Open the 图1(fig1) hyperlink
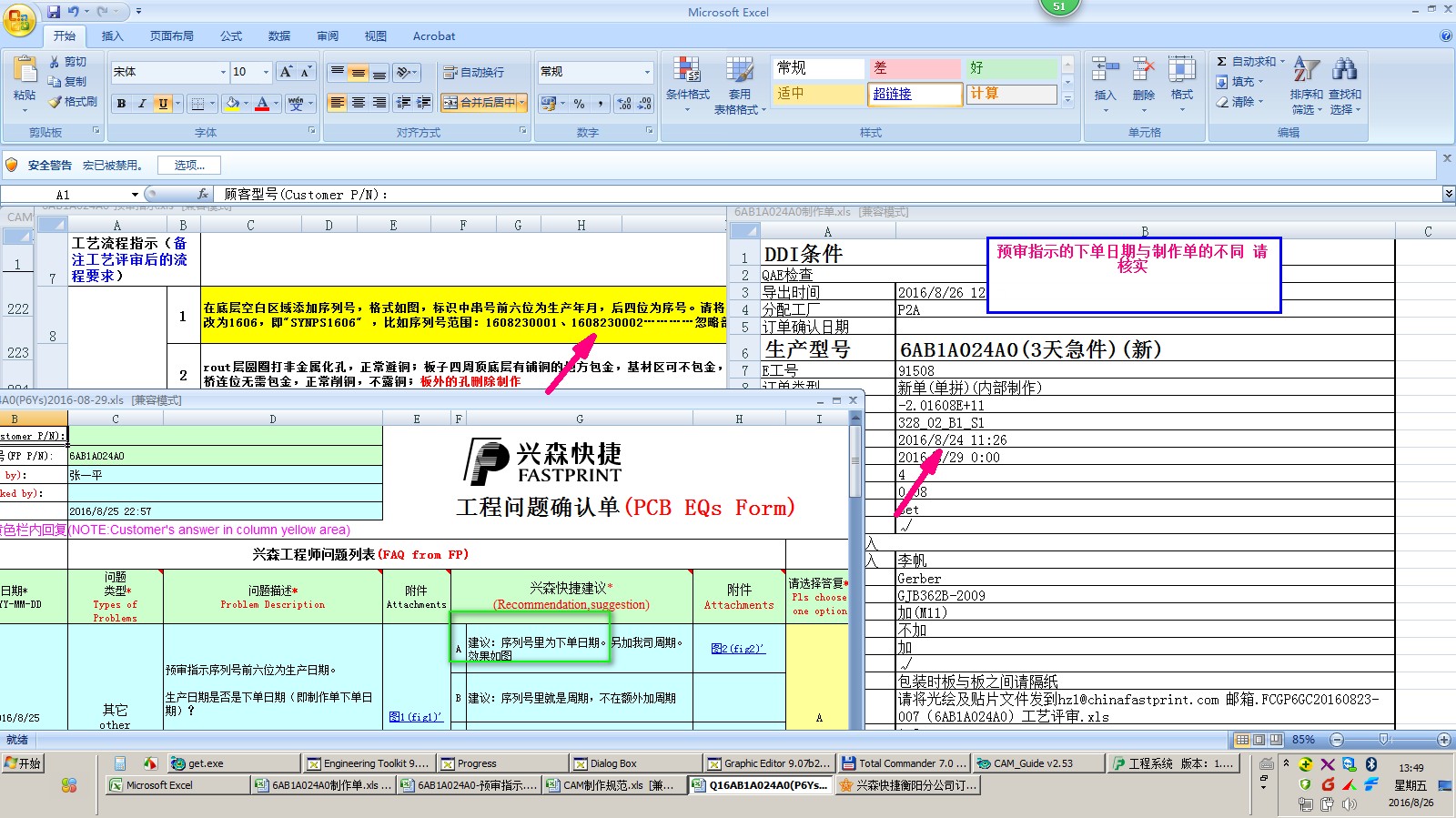Viewport: 1456px width, 818px height. (415, 717)
